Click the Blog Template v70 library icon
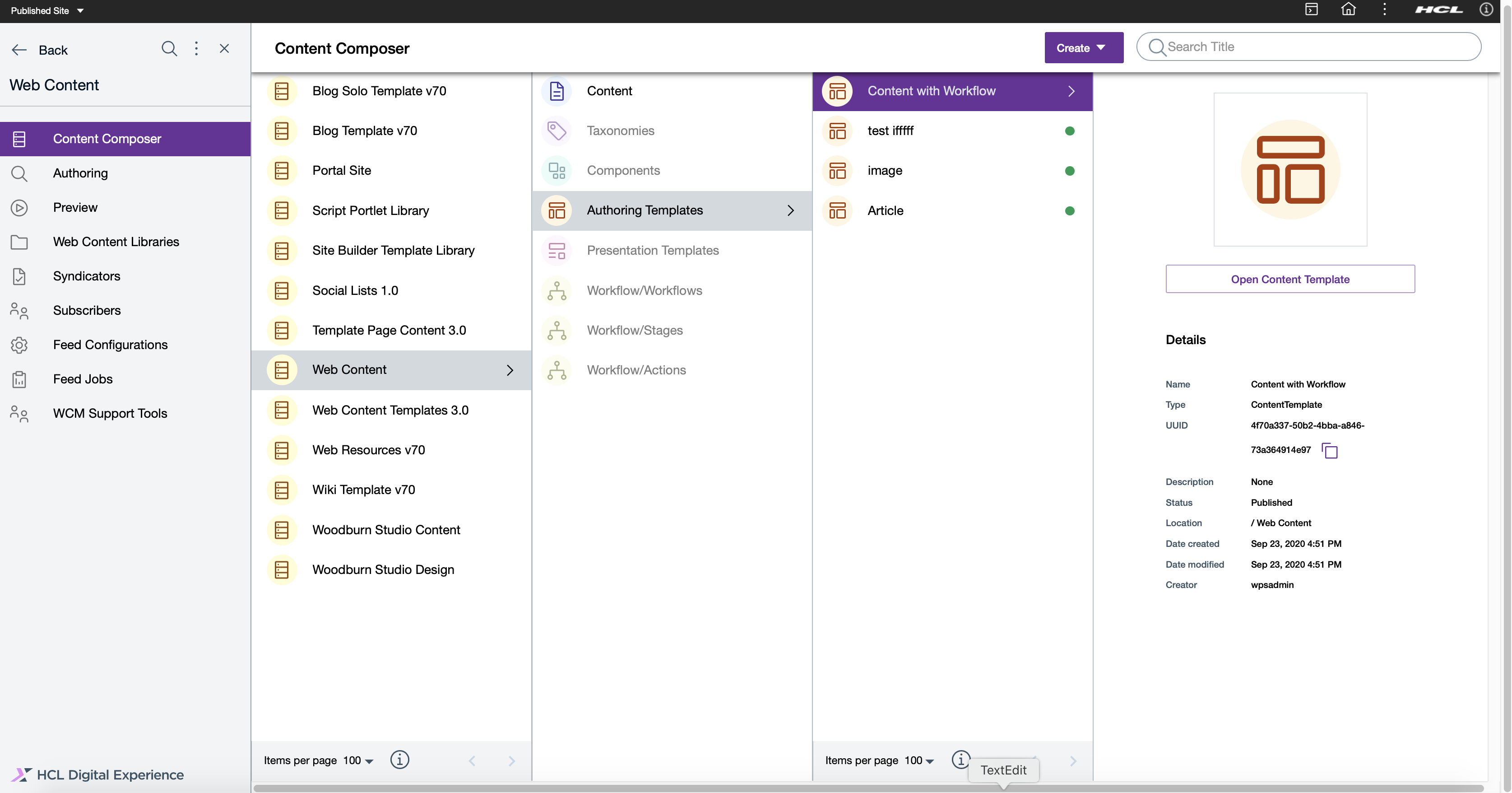This screenshot has width=1512, height=793. 282,131
